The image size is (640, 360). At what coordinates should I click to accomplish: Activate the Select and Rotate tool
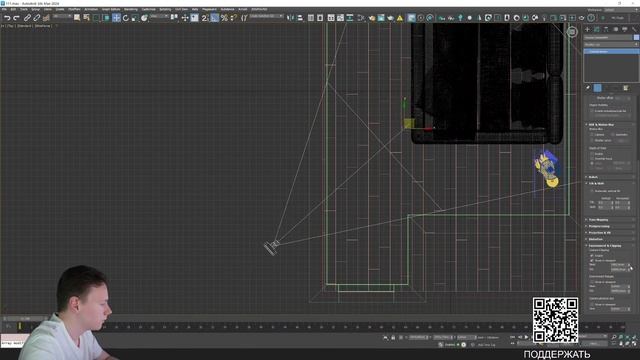click(x=126, y=18)
